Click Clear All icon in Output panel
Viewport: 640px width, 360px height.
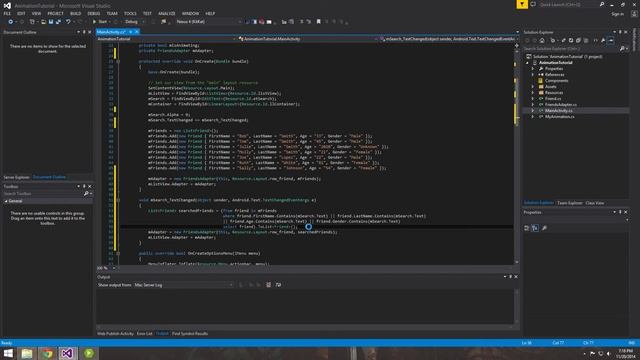(268, 285)
